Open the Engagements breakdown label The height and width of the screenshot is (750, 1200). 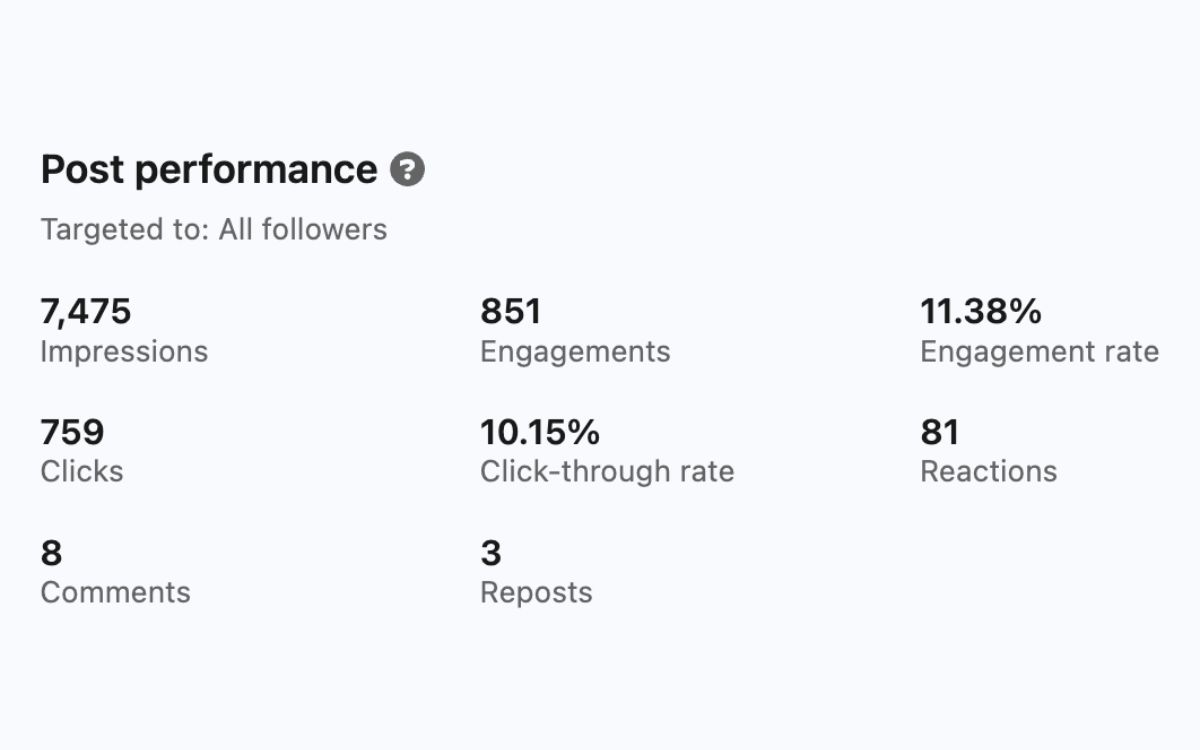coord(575,351)
